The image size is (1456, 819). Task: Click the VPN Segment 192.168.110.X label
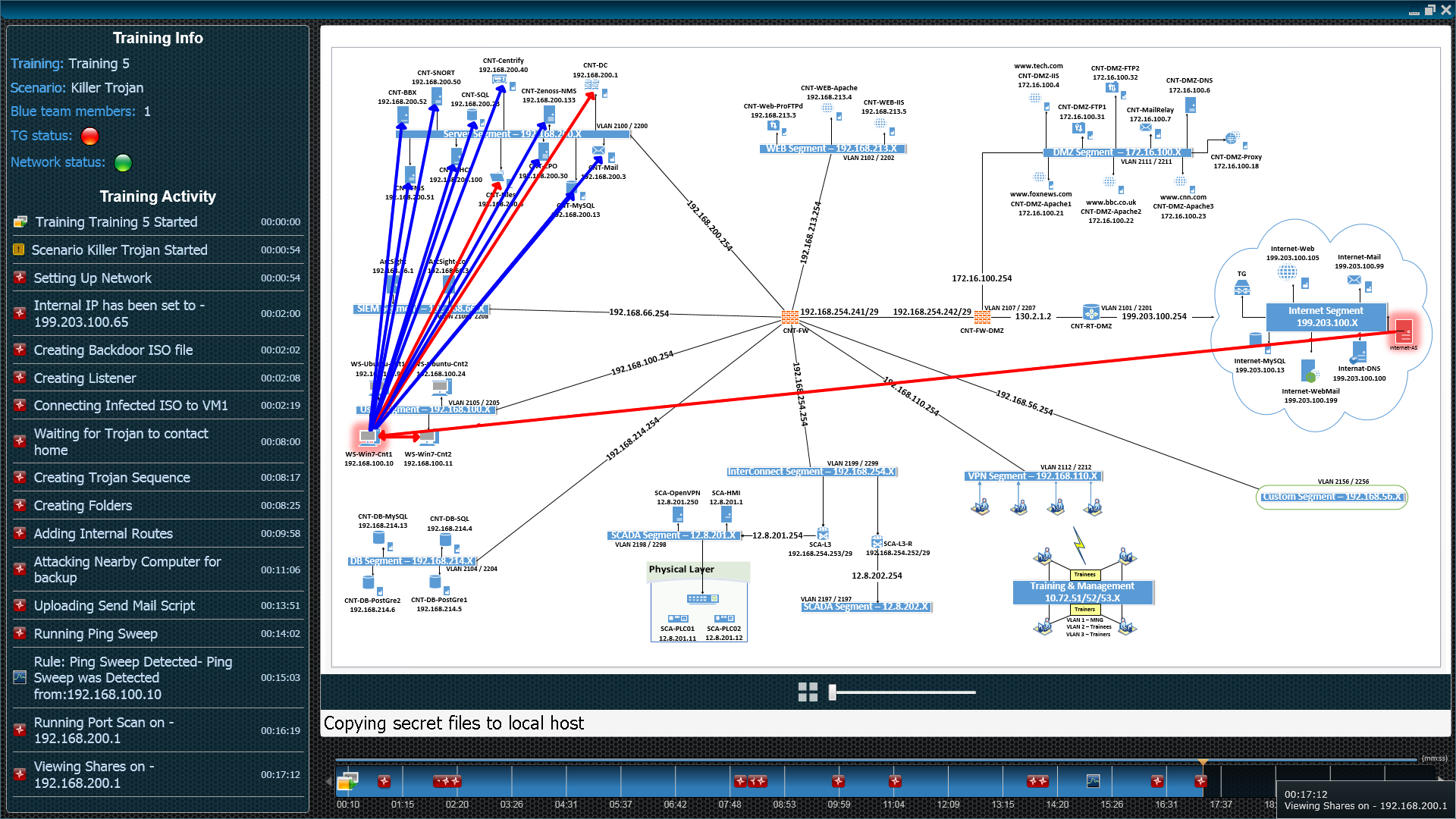click(x=1033, y=475)
